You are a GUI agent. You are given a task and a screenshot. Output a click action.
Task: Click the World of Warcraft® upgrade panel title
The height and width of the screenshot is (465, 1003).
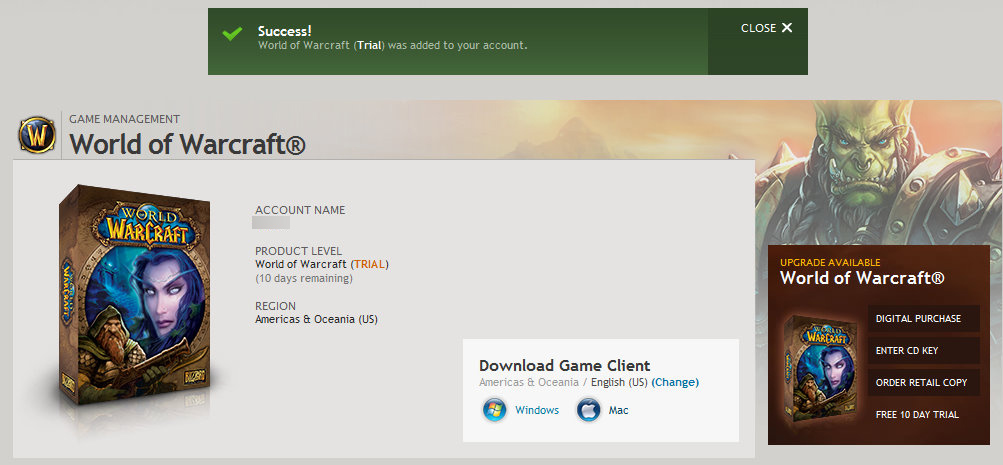point(862,278)
